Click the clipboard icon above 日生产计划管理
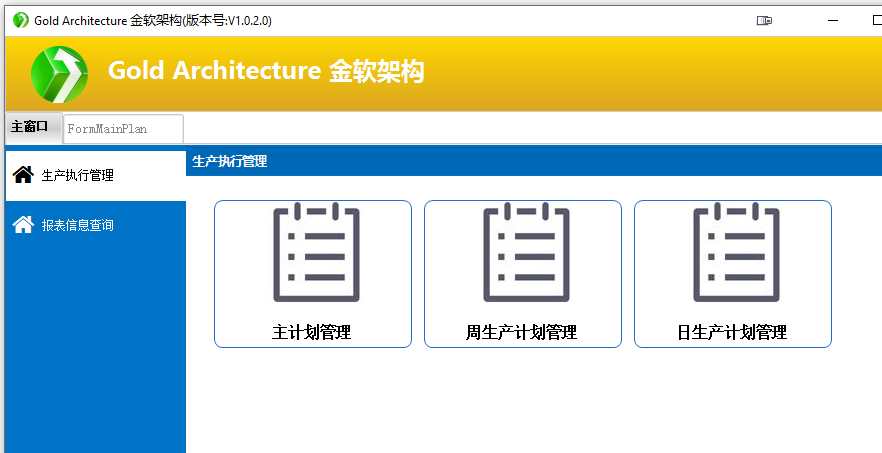The image size is (882, 453). (736, 252)
